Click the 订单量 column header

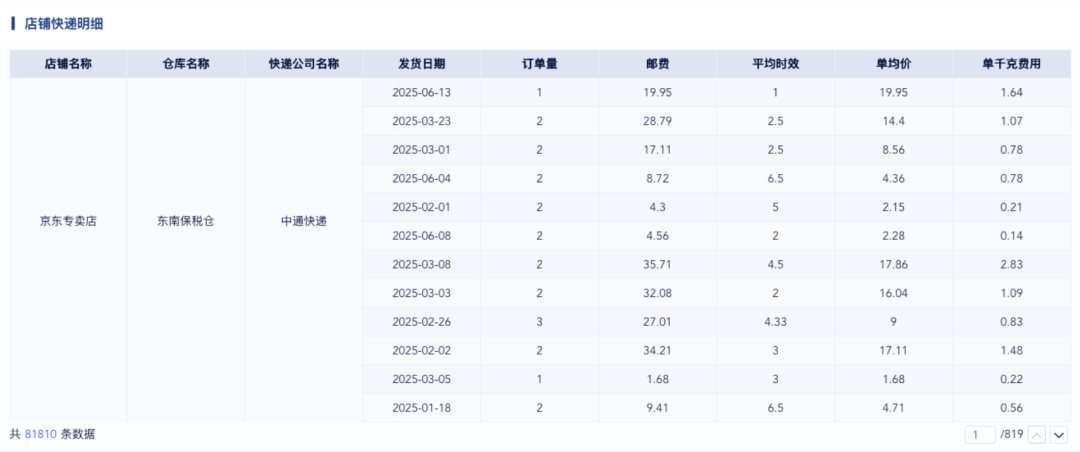click(539, 64)
